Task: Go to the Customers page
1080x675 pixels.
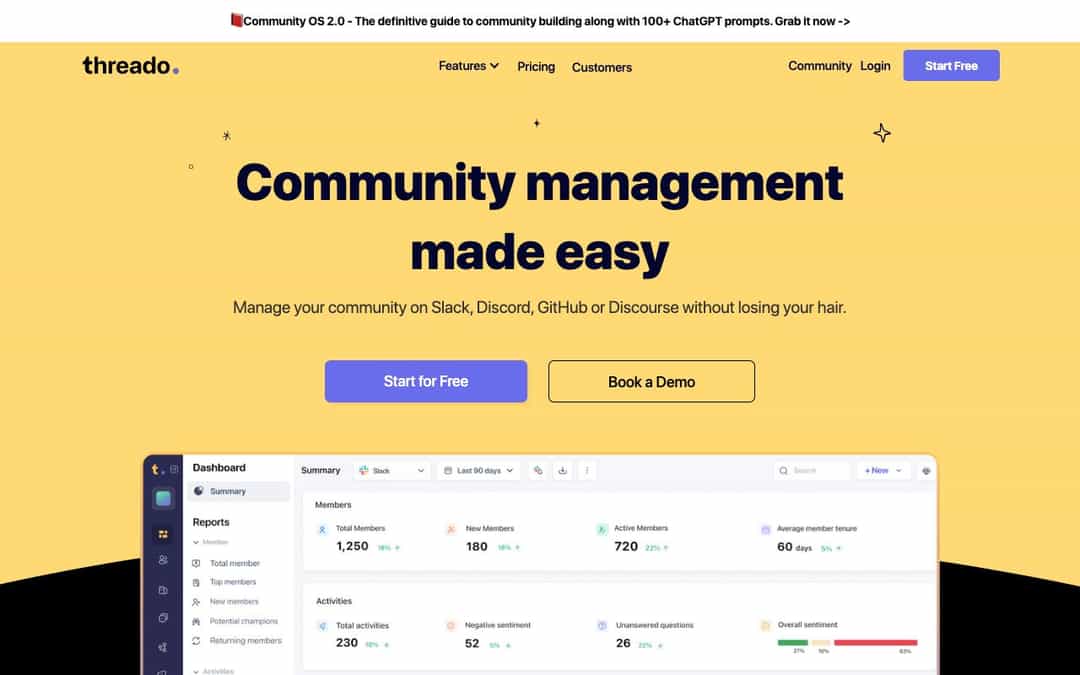Action: pyautogui.click(x=602, y=68)
